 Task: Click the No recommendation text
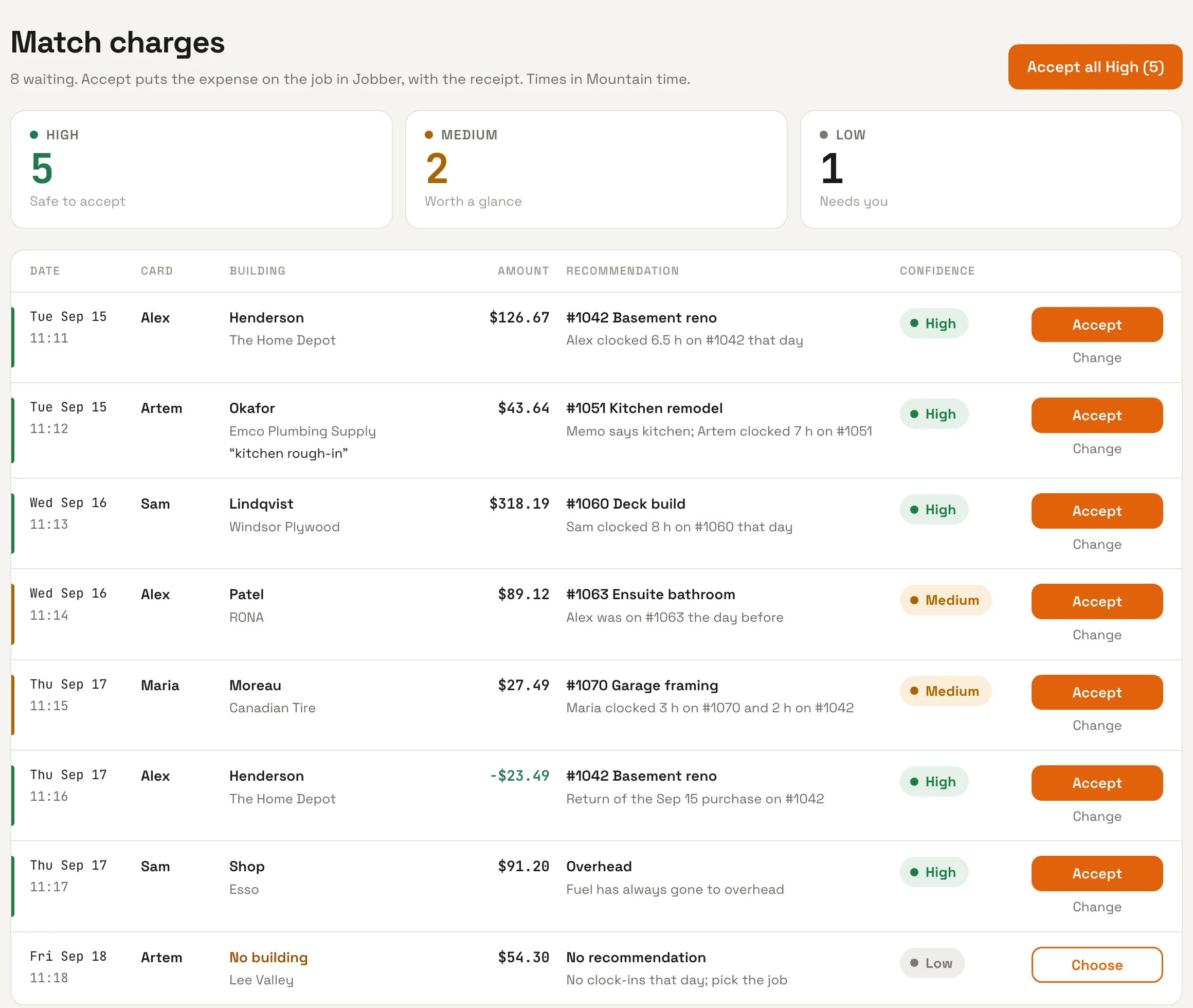click(x=636, y=957)
